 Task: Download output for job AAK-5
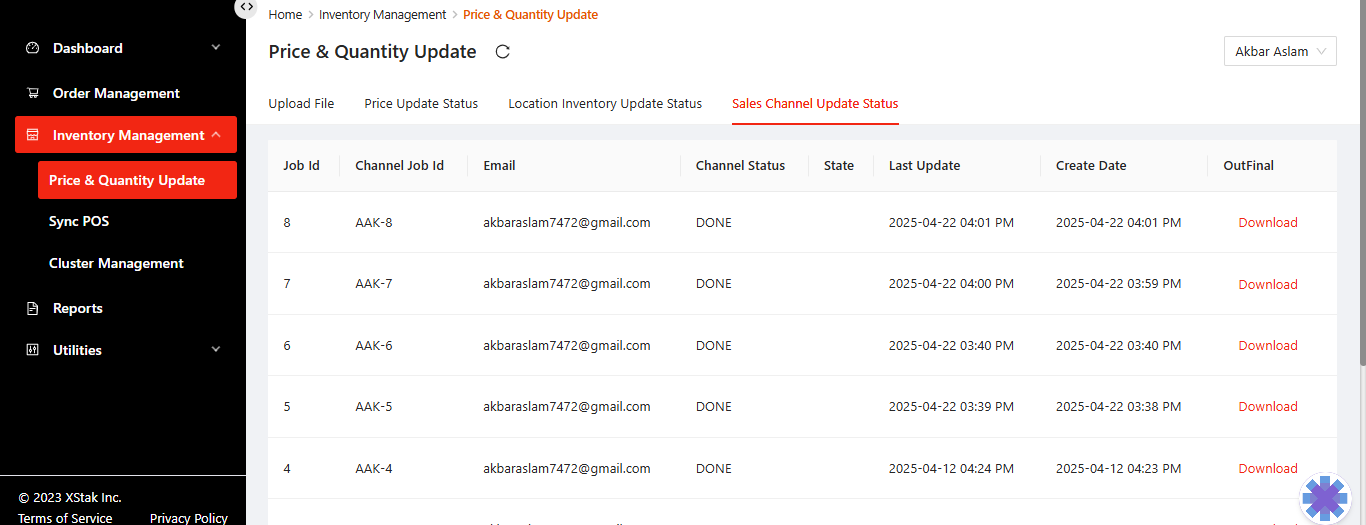[1268, 406]
